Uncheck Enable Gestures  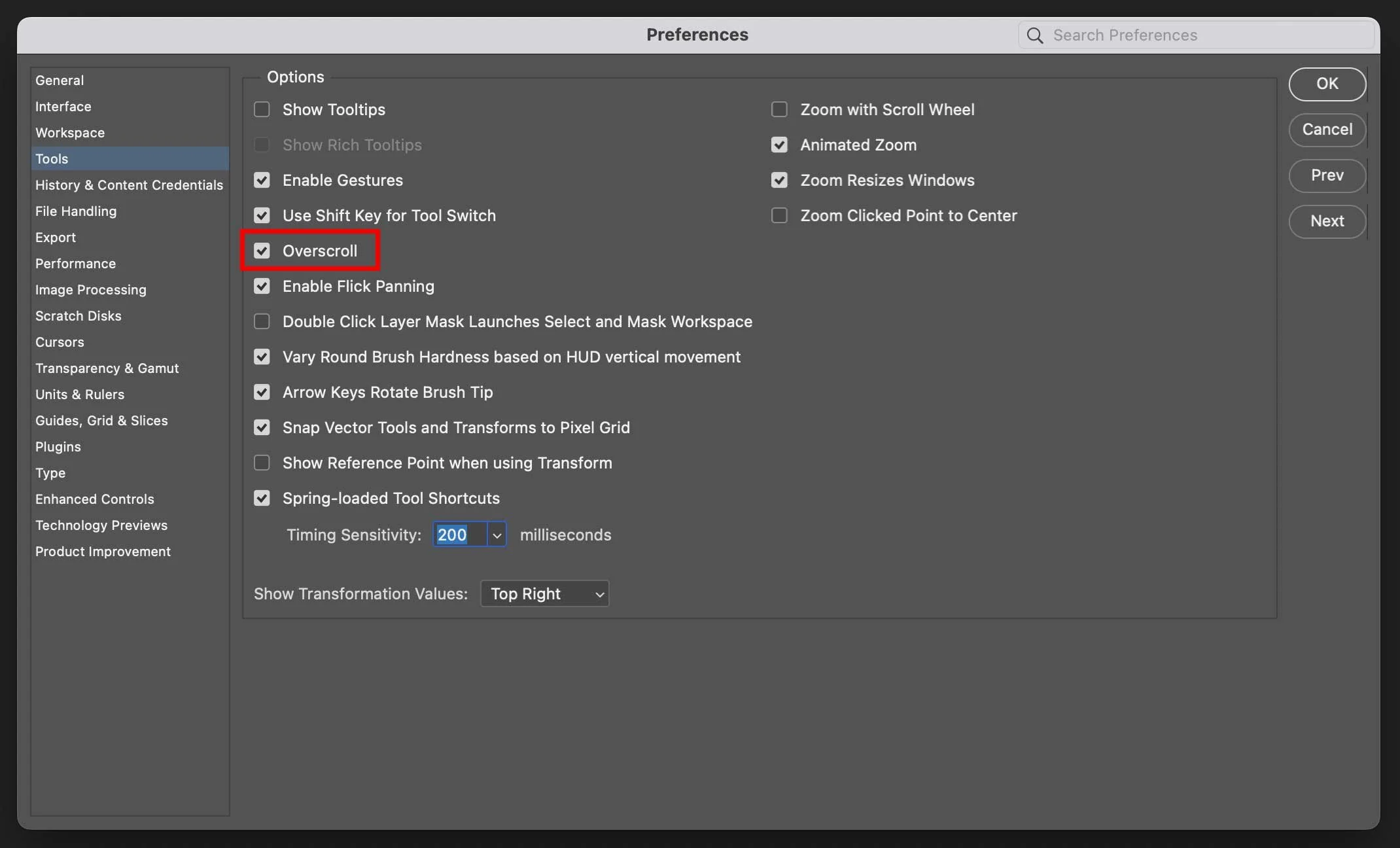point(262,180)
